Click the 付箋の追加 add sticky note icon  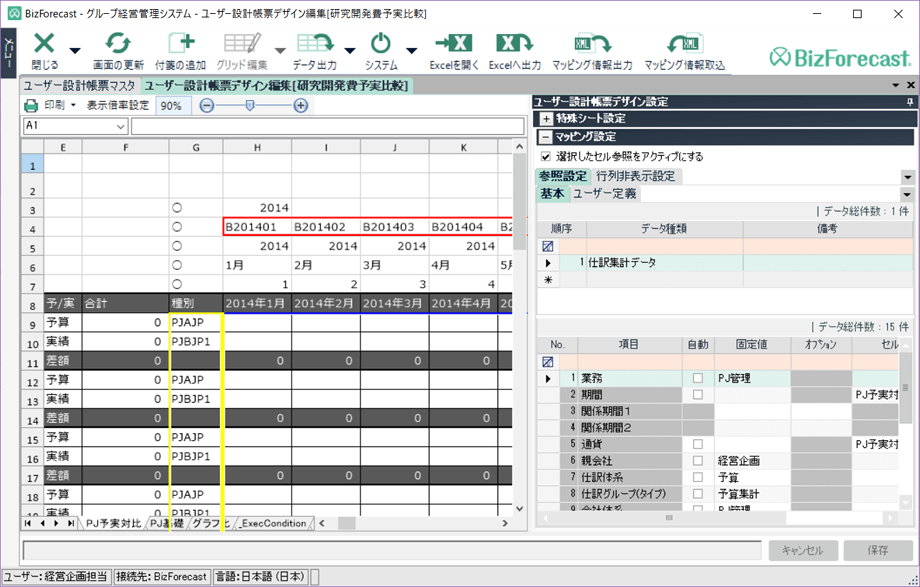pyautogui.click(x=181, y=44)
